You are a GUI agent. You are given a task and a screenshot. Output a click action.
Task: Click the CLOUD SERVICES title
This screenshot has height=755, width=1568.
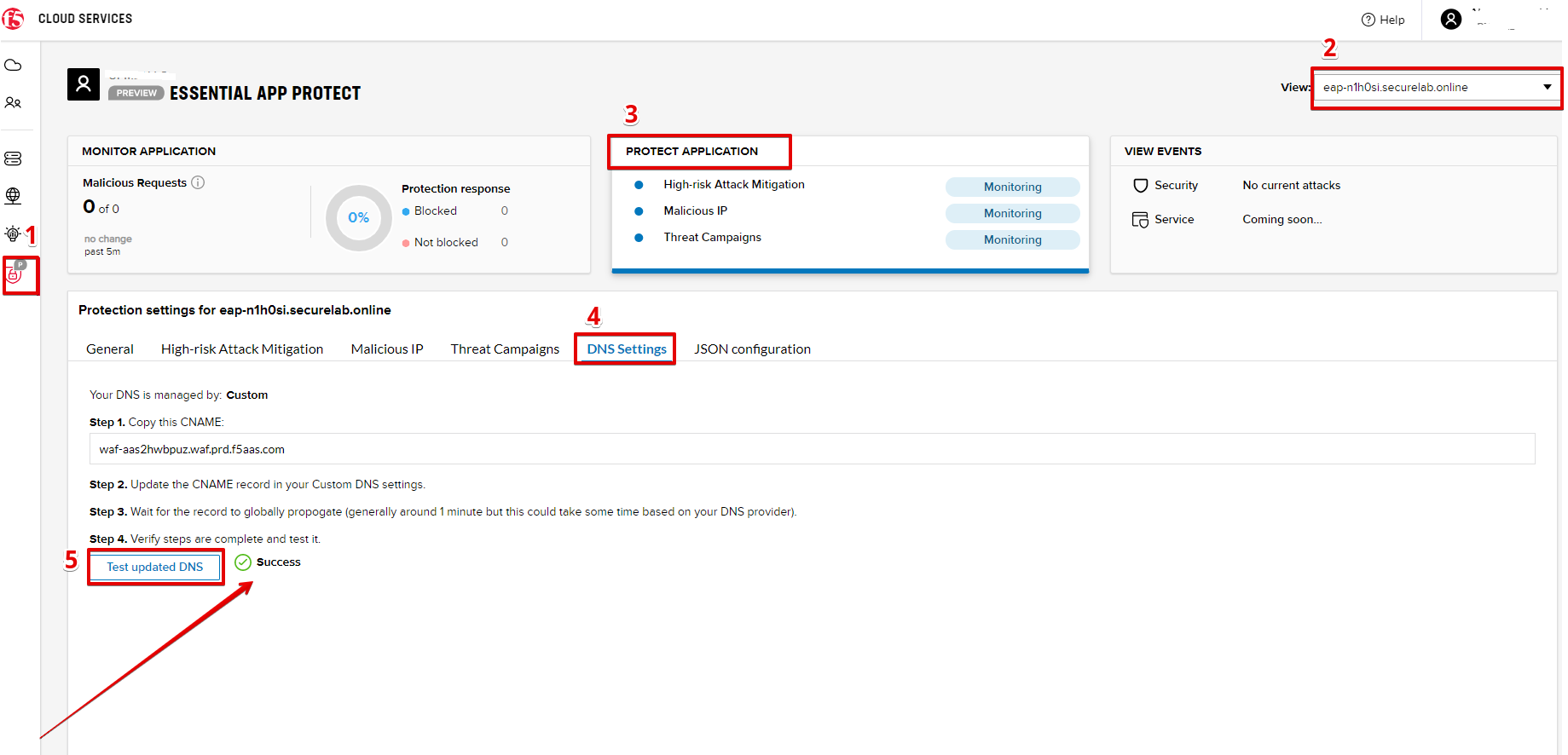(x=85, y=19)
